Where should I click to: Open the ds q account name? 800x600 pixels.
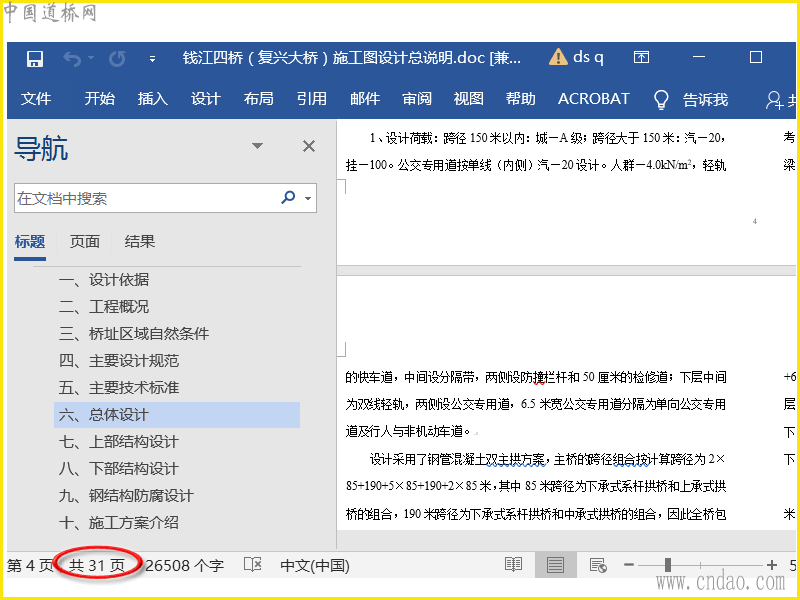[x=588, y=57]
